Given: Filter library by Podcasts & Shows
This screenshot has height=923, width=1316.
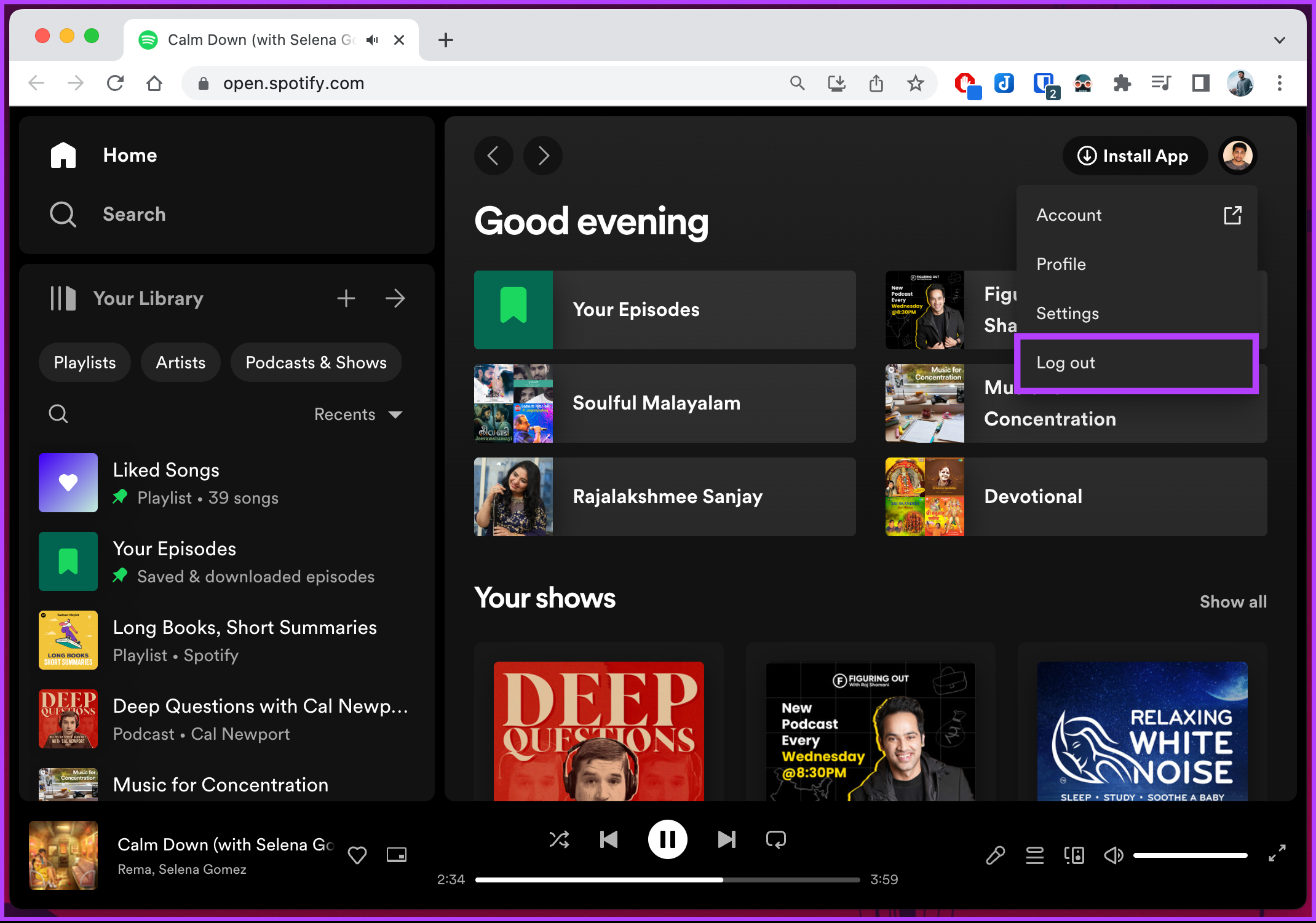Looking at the screenshot, I should pos(316,363).
